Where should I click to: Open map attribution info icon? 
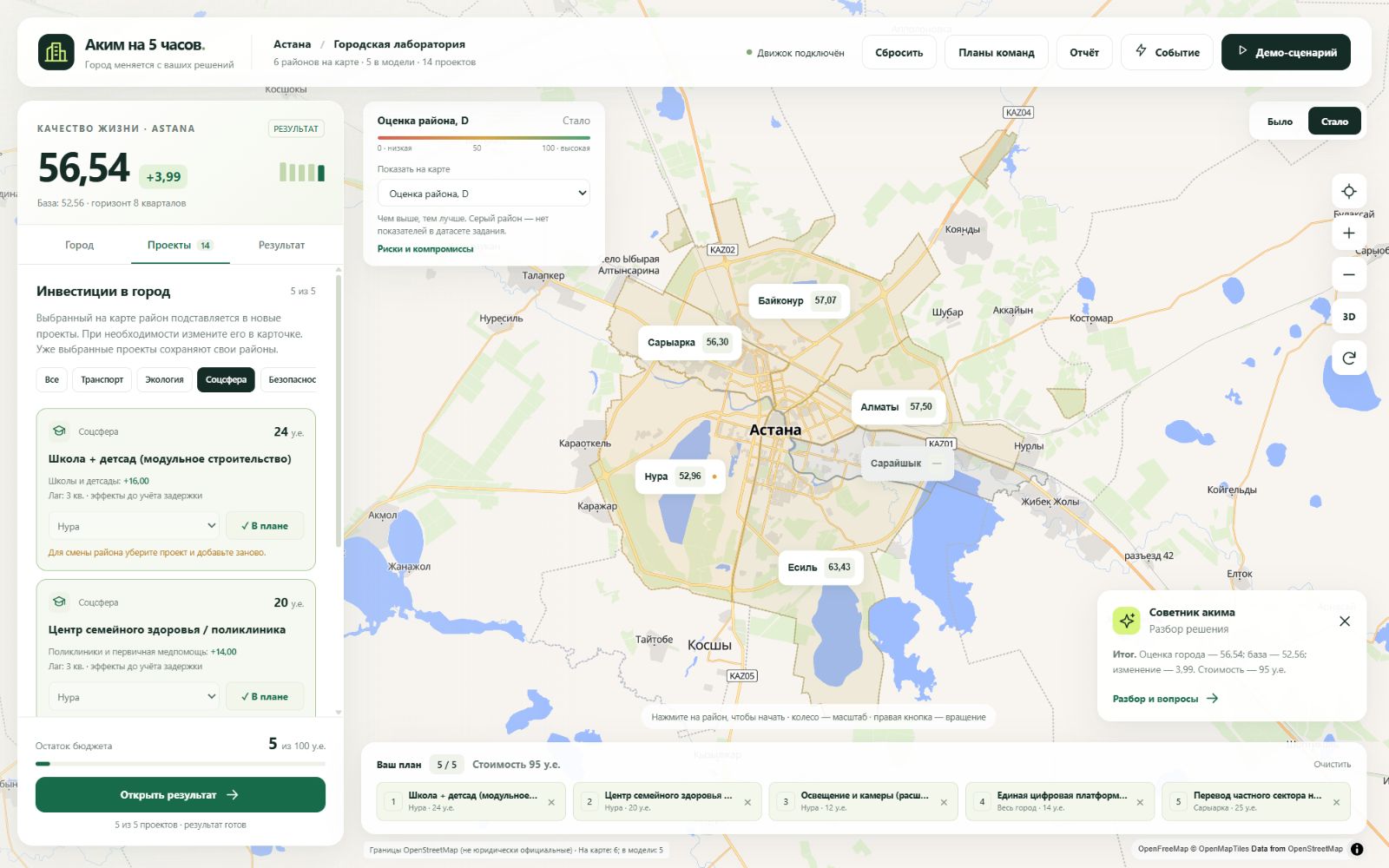click(1357, 850)
